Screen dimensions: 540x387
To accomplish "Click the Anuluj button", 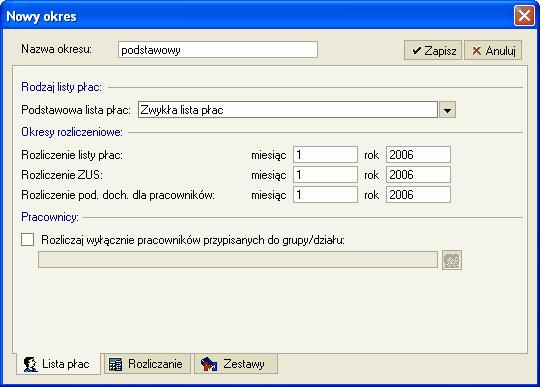I will [493, 51].
